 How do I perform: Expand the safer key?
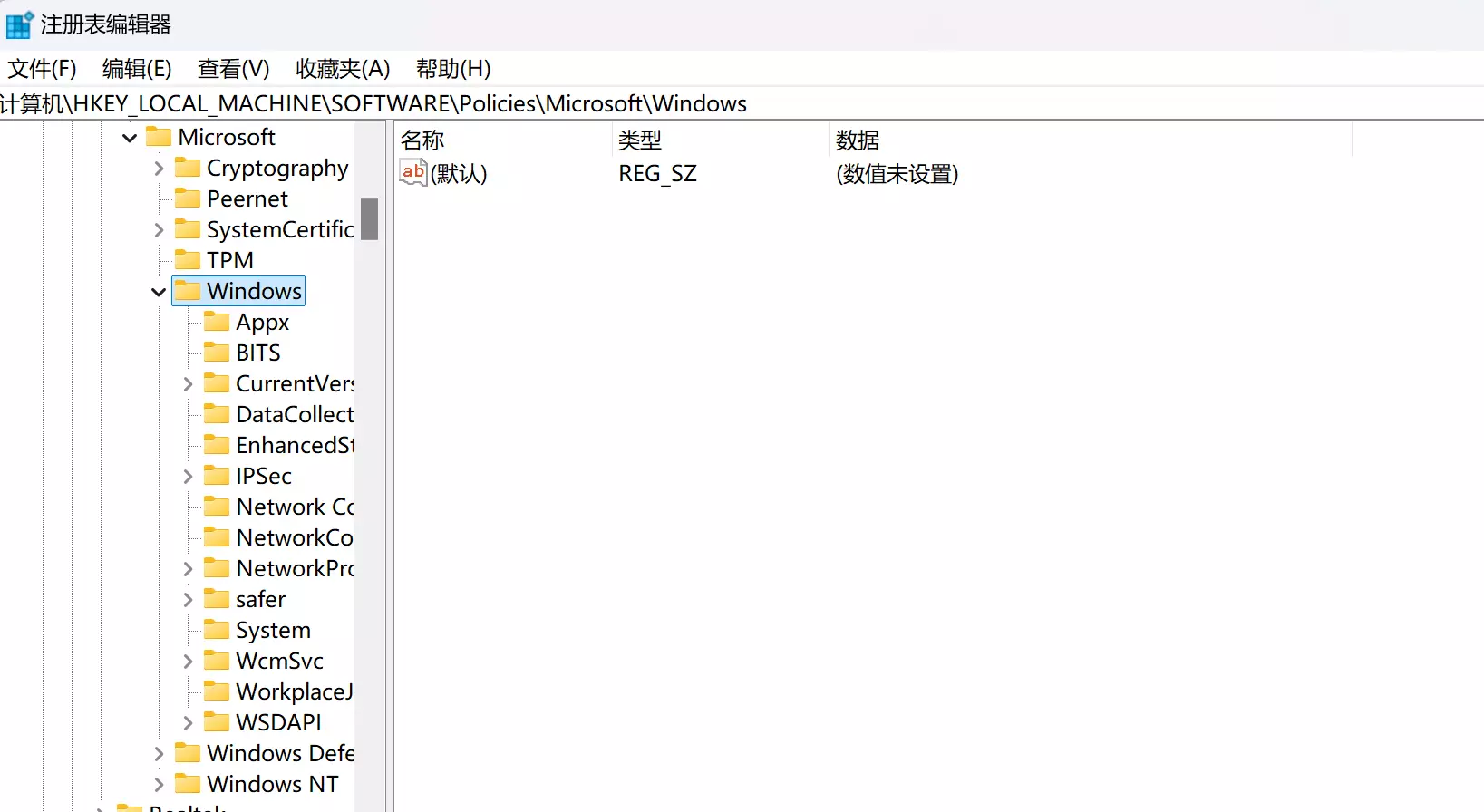[188, 600]
